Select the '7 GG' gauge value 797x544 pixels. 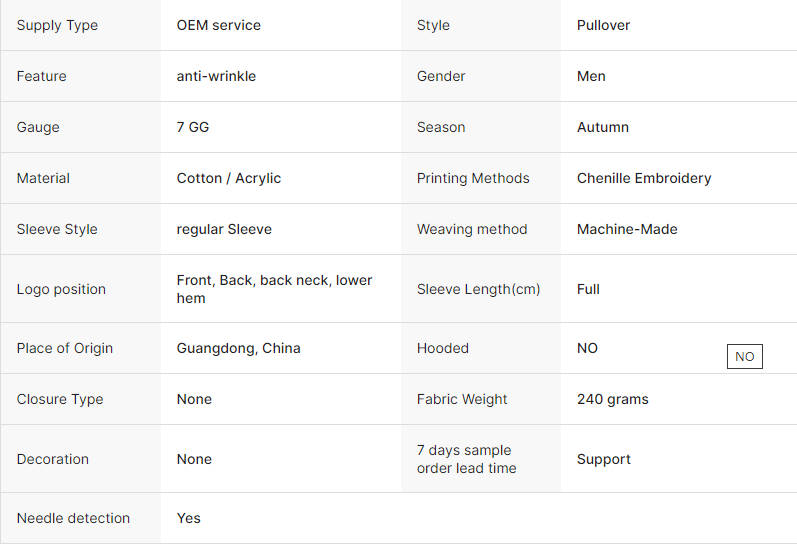coord(193,127)
